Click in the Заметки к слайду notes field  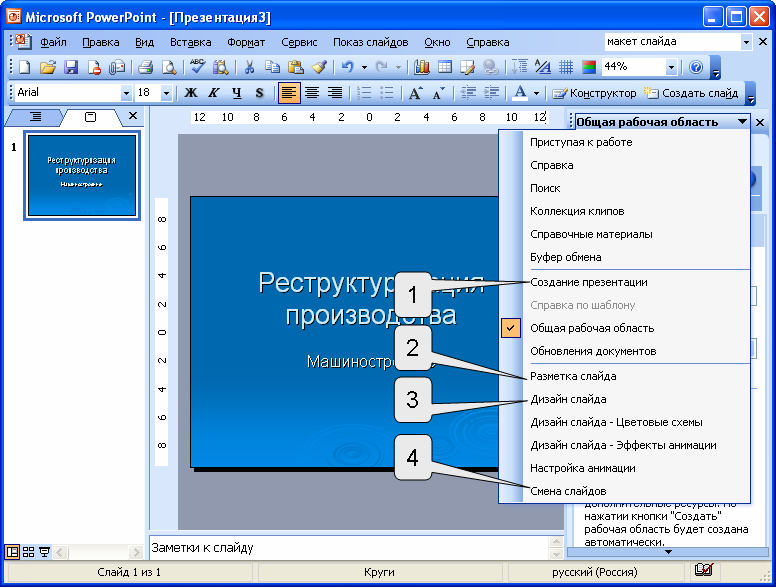pyautogui.click(x=349, y=548)
